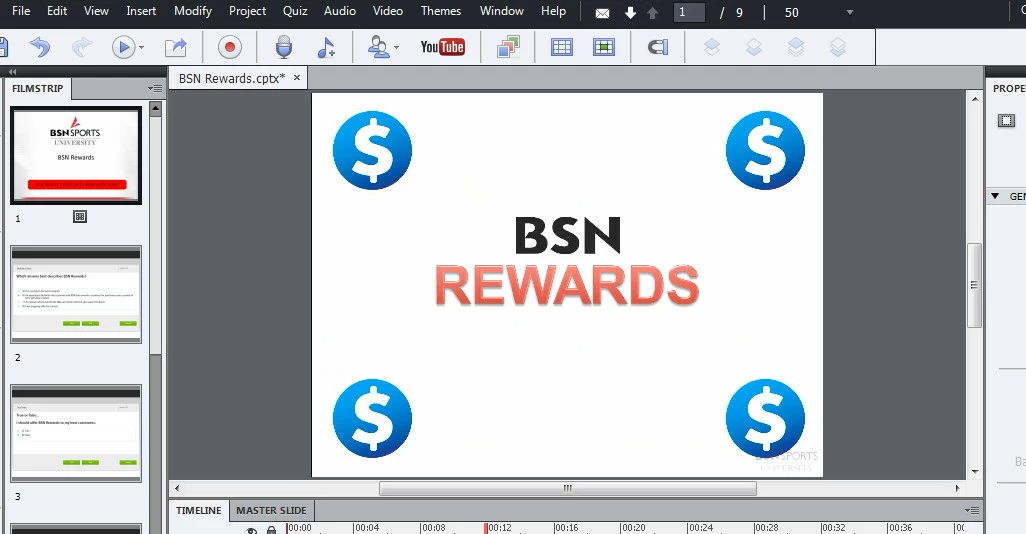Click the stage vertical scrollbar thumb

pyautogui.click(x=974, y=285)
